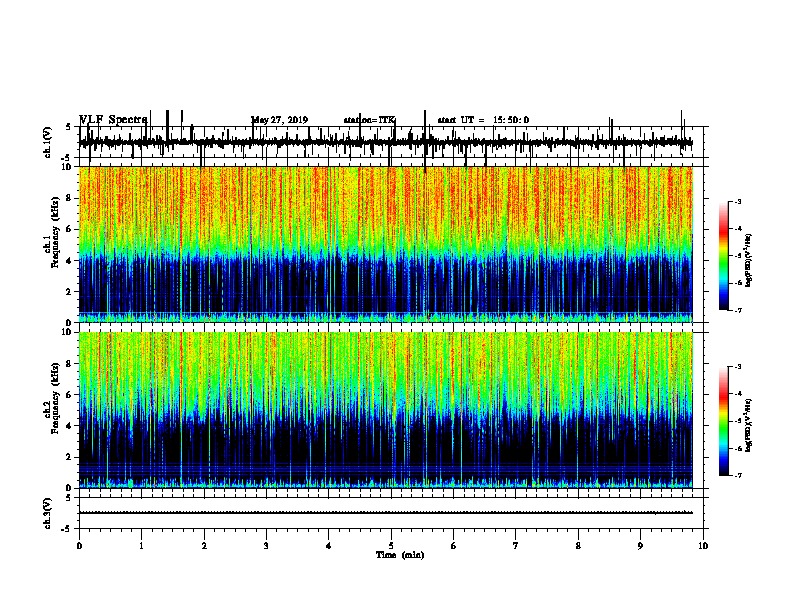Click the ch.1 colorbar log(PSD) label

748,260
